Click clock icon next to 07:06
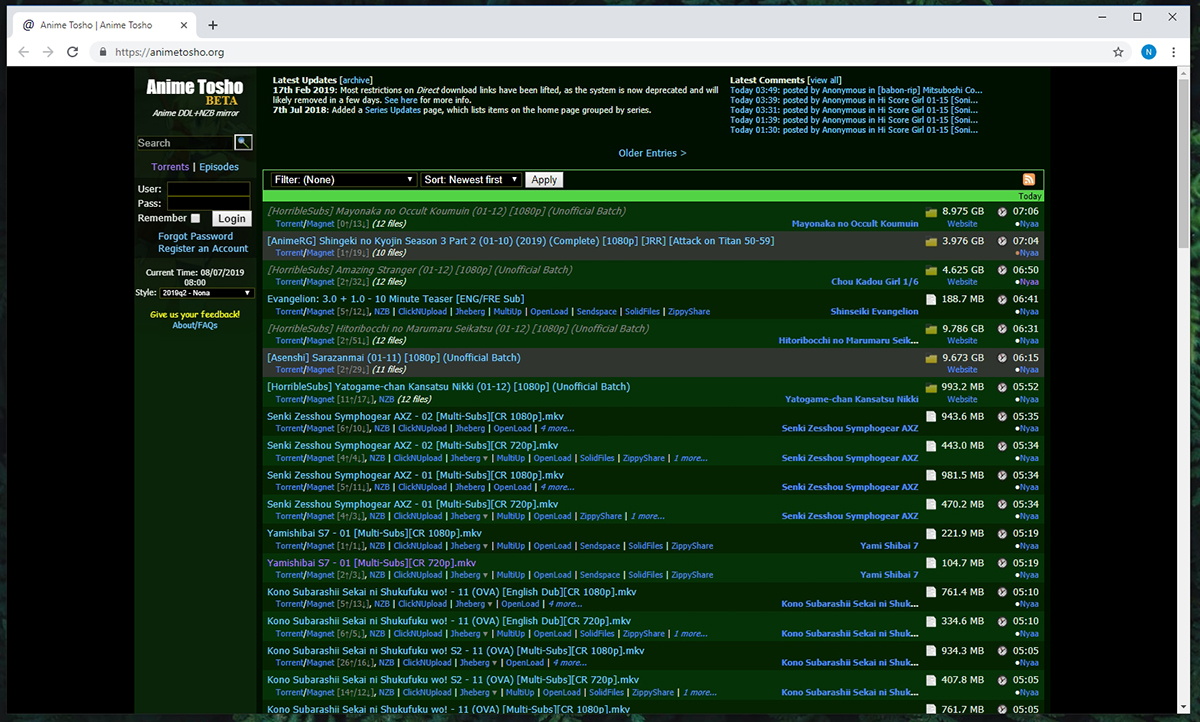Image resolution: width=1200 pixels, height=722 pixels. coord(1002,212)
